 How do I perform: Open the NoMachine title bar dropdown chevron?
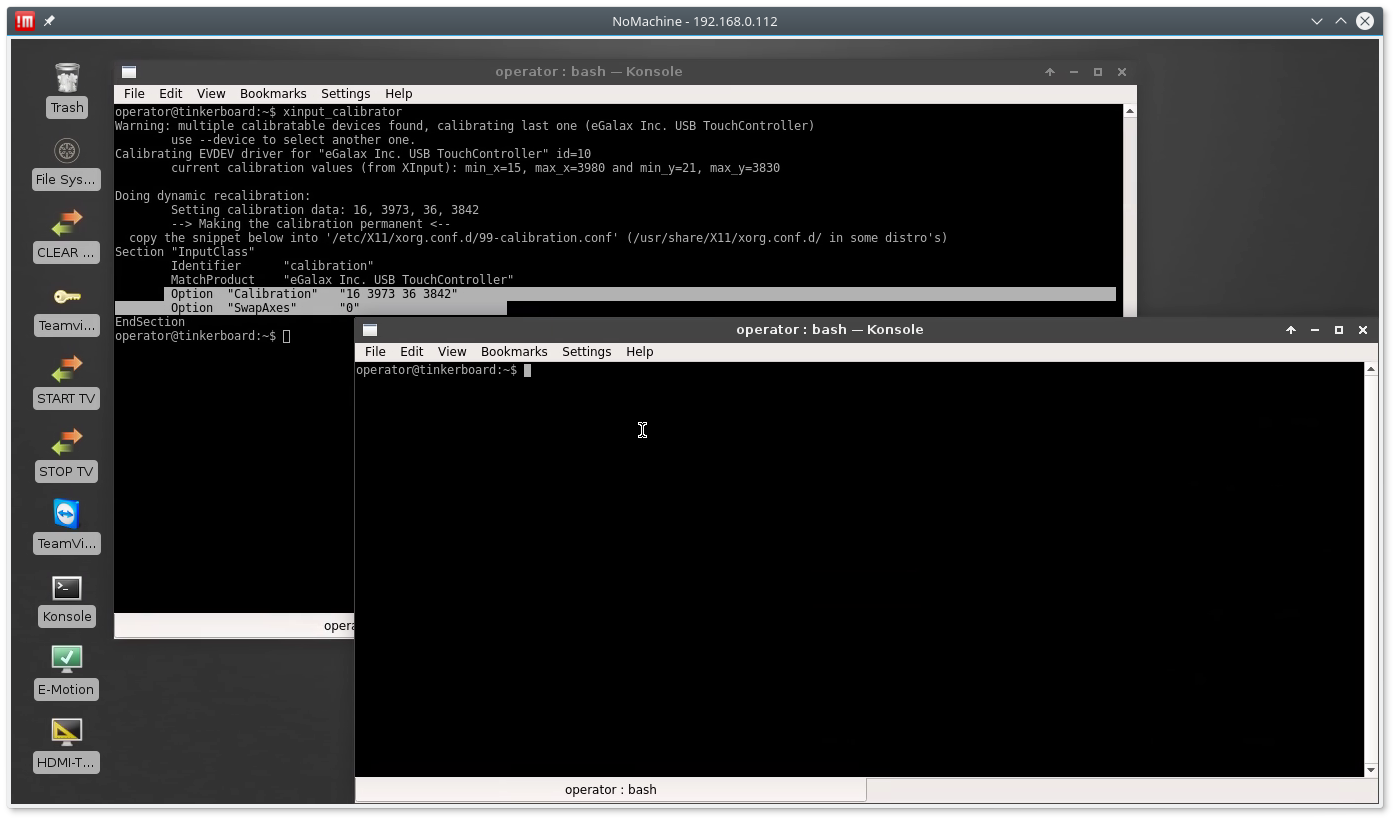click(x=1317, y=21)
